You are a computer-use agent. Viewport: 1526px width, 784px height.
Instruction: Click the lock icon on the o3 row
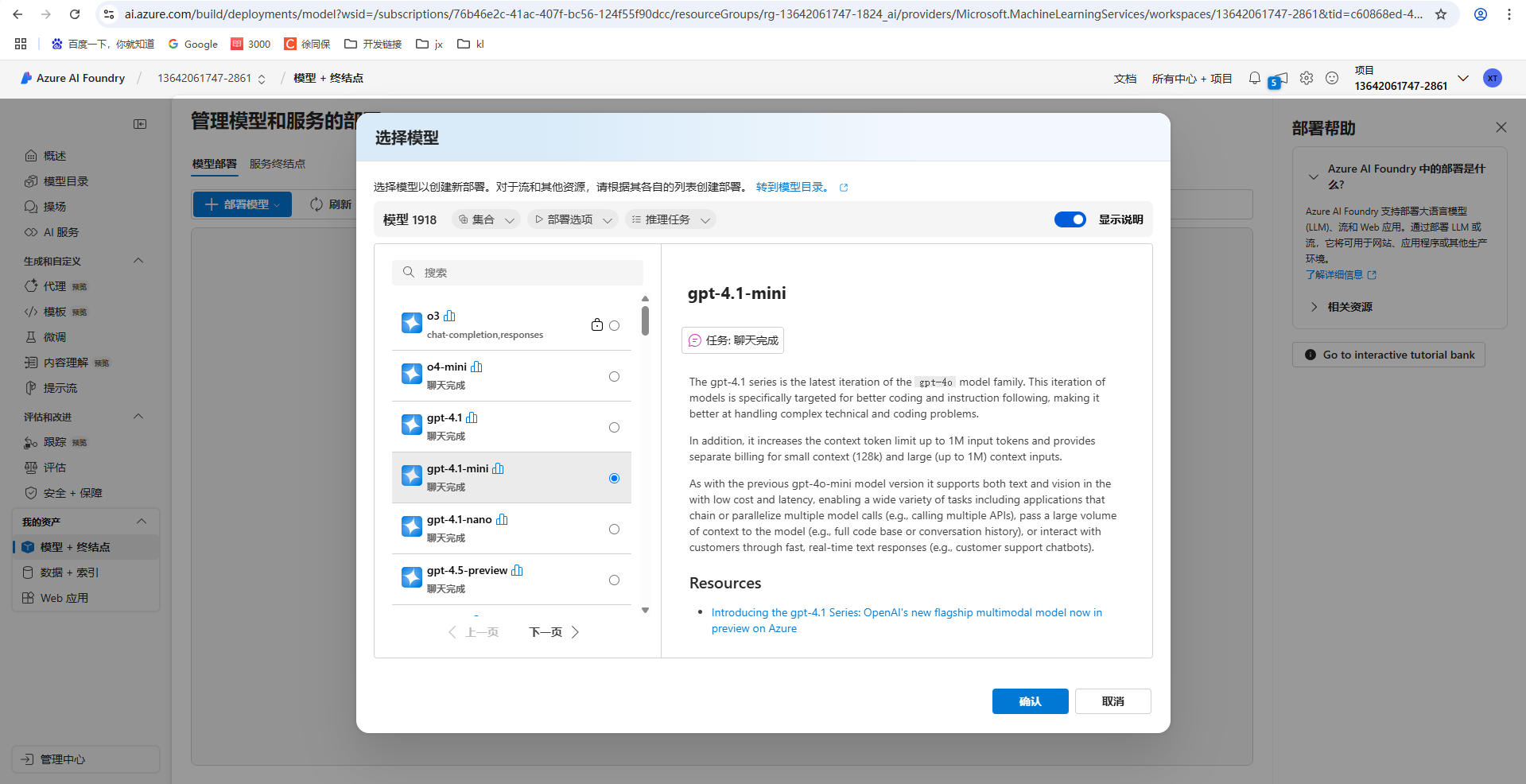597,324
